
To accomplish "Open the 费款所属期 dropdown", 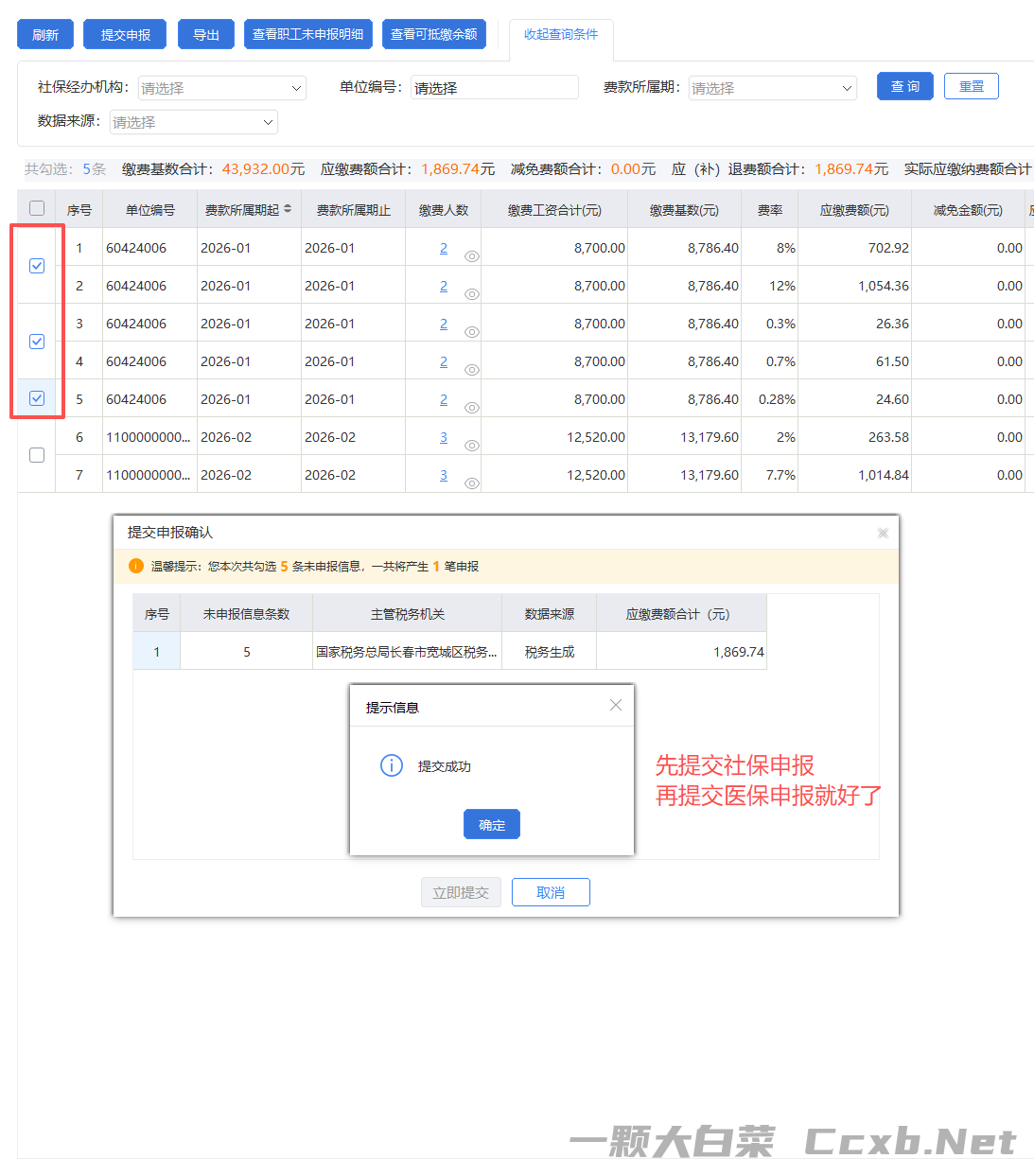I will 772,88.
